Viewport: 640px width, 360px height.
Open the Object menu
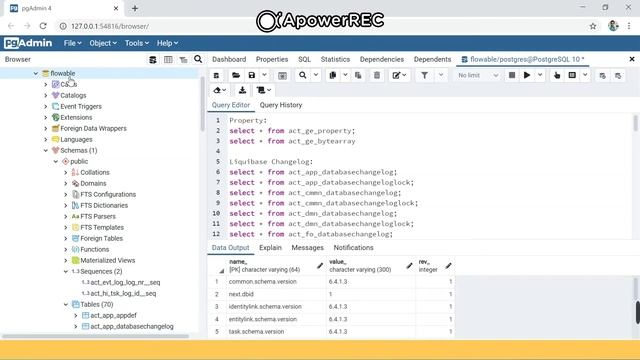point(103,43)
